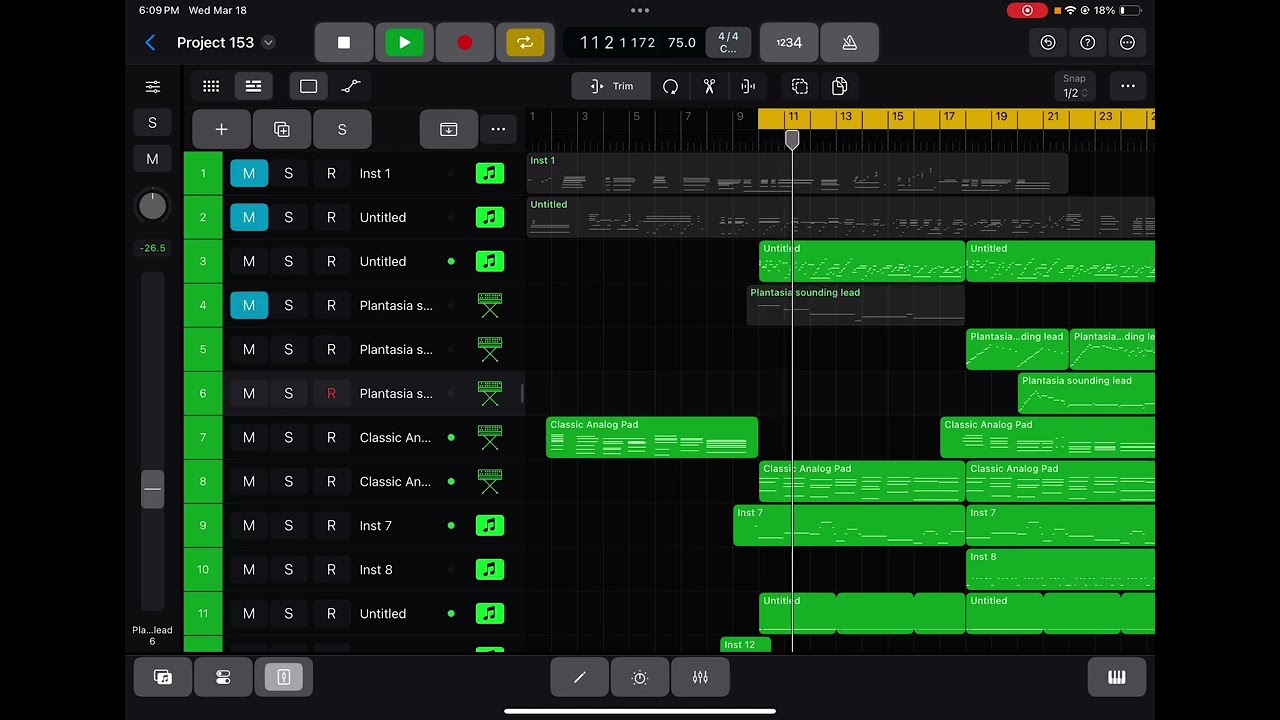Toggle the yellow cycle loop button
This screenshot has height=720, width=1280.
525,42
